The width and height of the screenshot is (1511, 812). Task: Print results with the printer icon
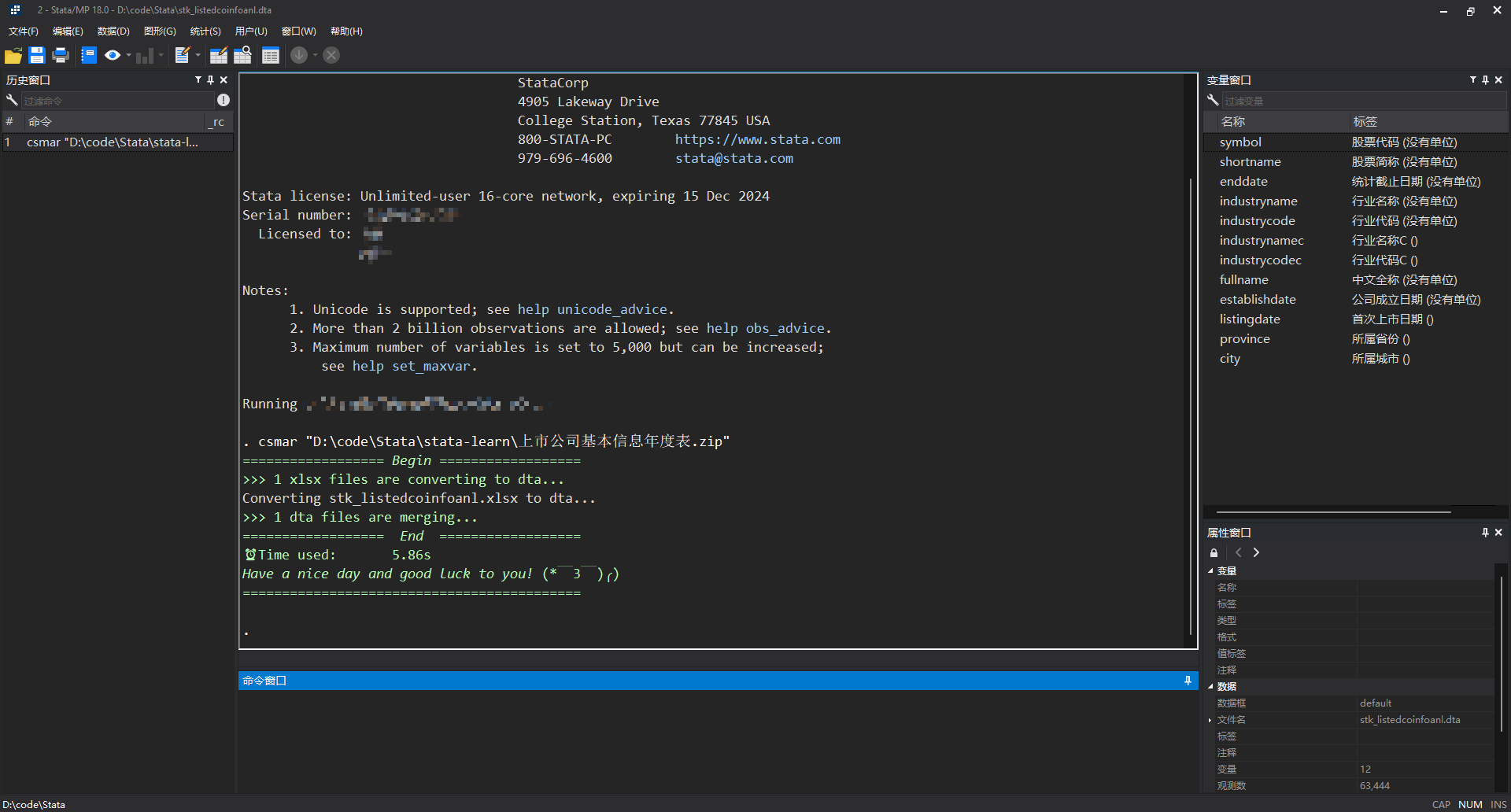point(61,55)
